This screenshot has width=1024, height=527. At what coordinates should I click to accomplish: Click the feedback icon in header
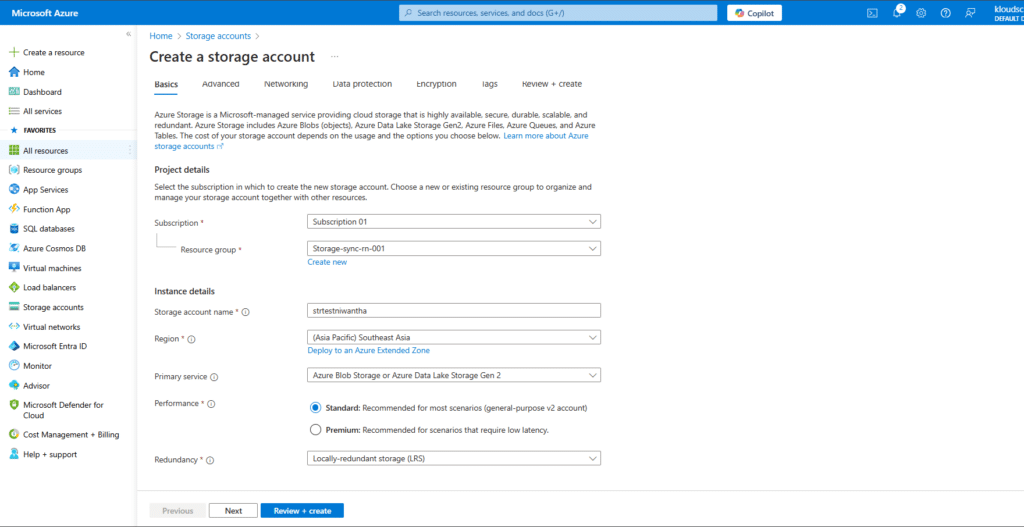click(969, 13)
